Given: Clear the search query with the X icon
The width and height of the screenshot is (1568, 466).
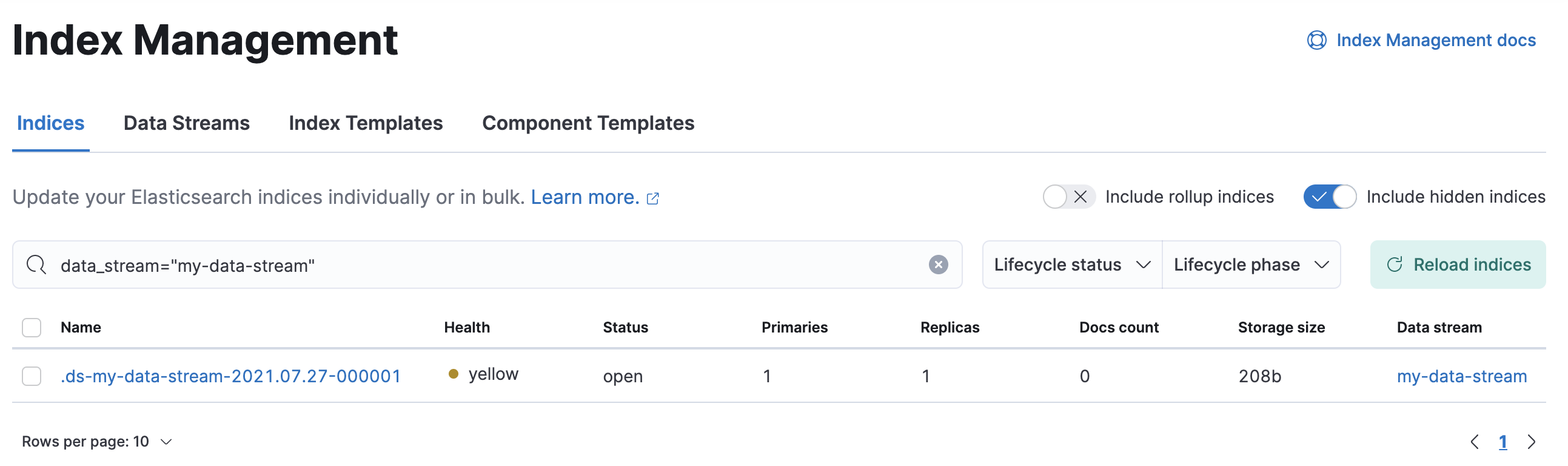Looking at the screenshot, I should [x=938, y=265].
